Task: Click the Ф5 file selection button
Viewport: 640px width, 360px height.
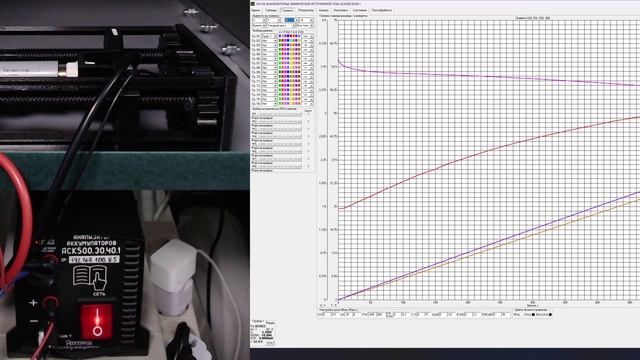Action: [278, 144]
